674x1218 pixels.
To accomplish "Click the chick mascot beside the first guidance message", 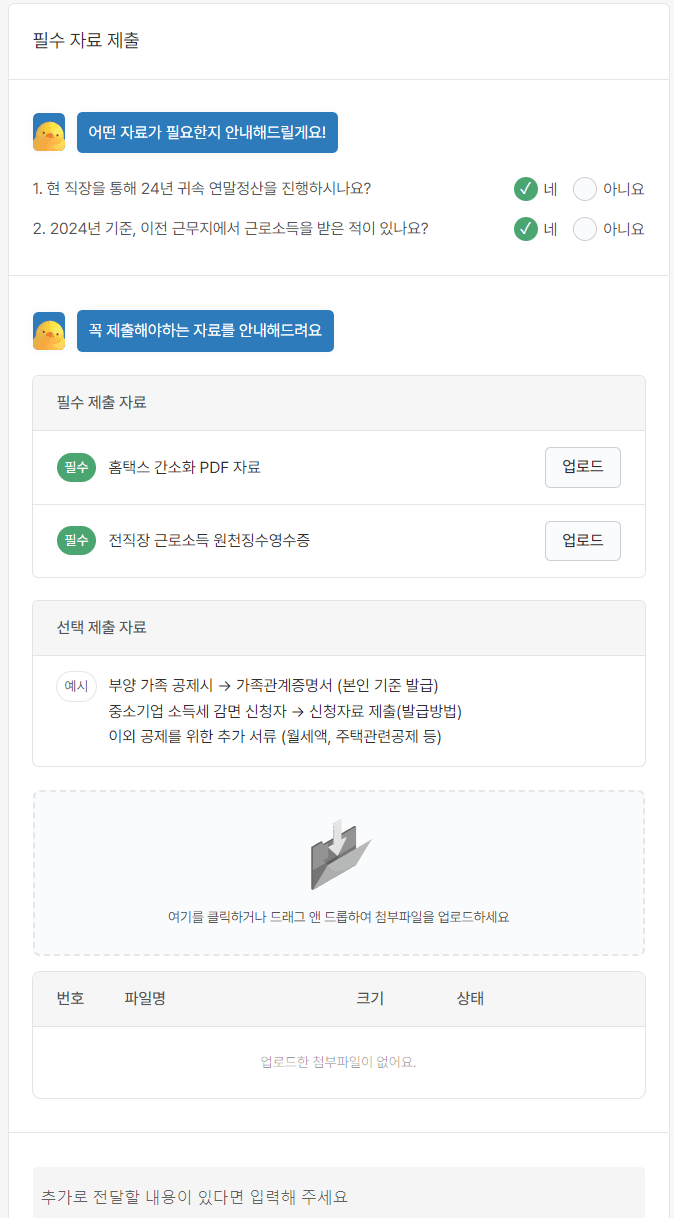I will 47,131.
